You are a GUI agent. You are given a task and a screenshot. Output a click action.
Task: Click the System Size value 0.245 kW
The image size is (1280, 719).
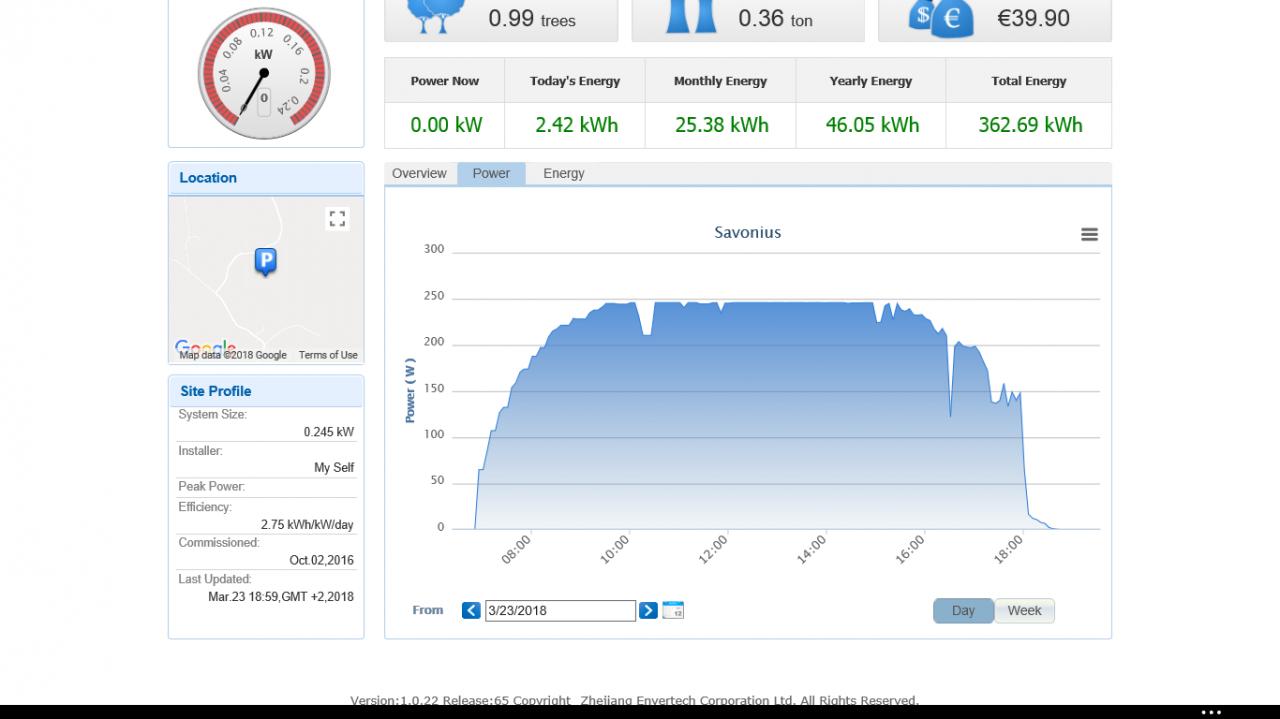point(329,432)
